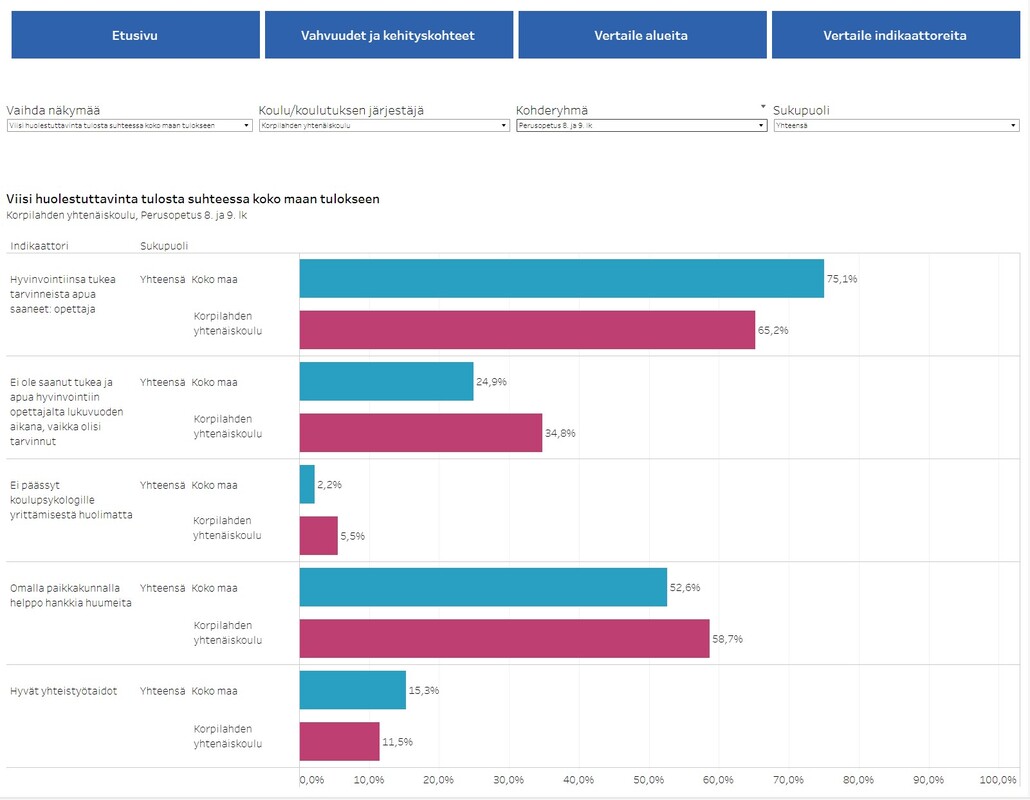The height and width of the screenshot is (800, 1030).
Task: Click the blue 52,6% bar
Action: tap(483, 587)
